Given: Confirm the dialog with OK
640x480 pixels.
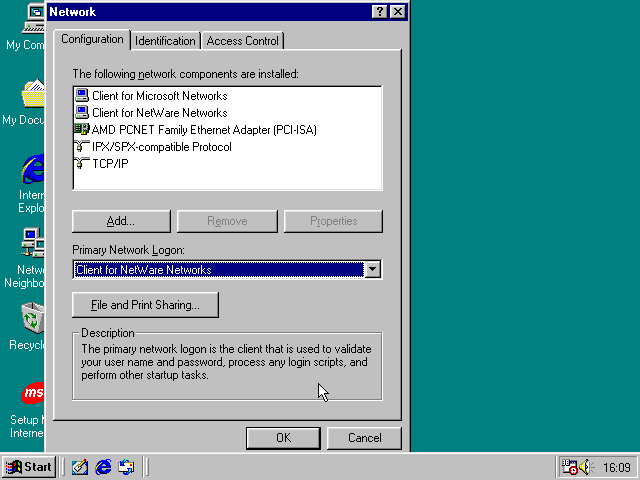Looking at the screenshot, I should click(283, 438).
